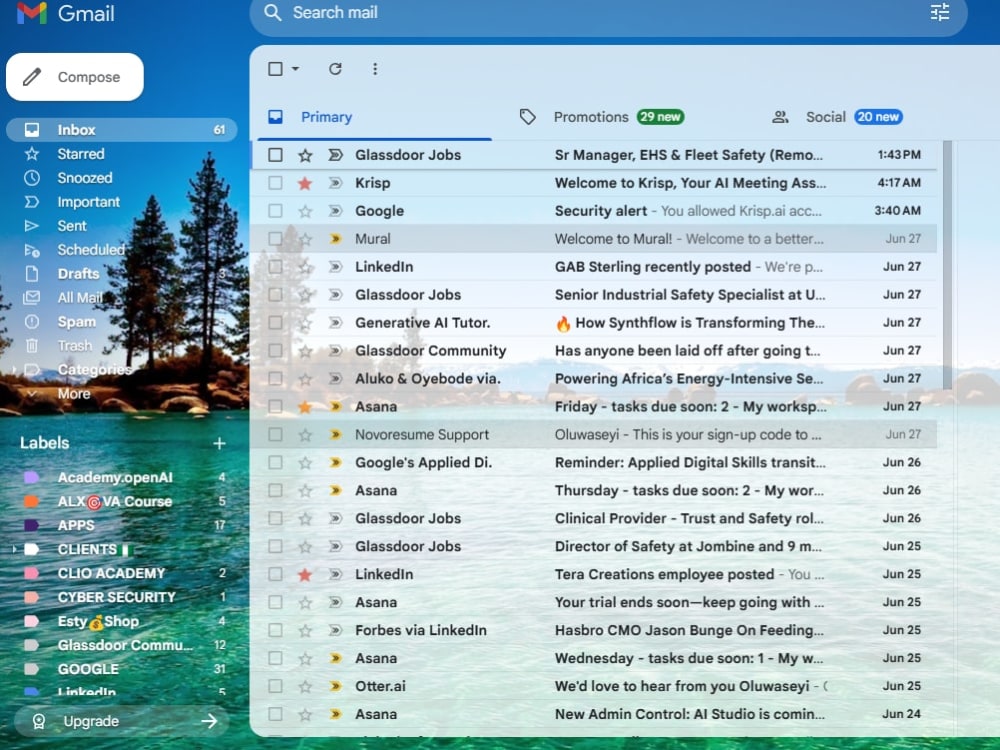Expand the Categories section

click(x=14, y=370)
